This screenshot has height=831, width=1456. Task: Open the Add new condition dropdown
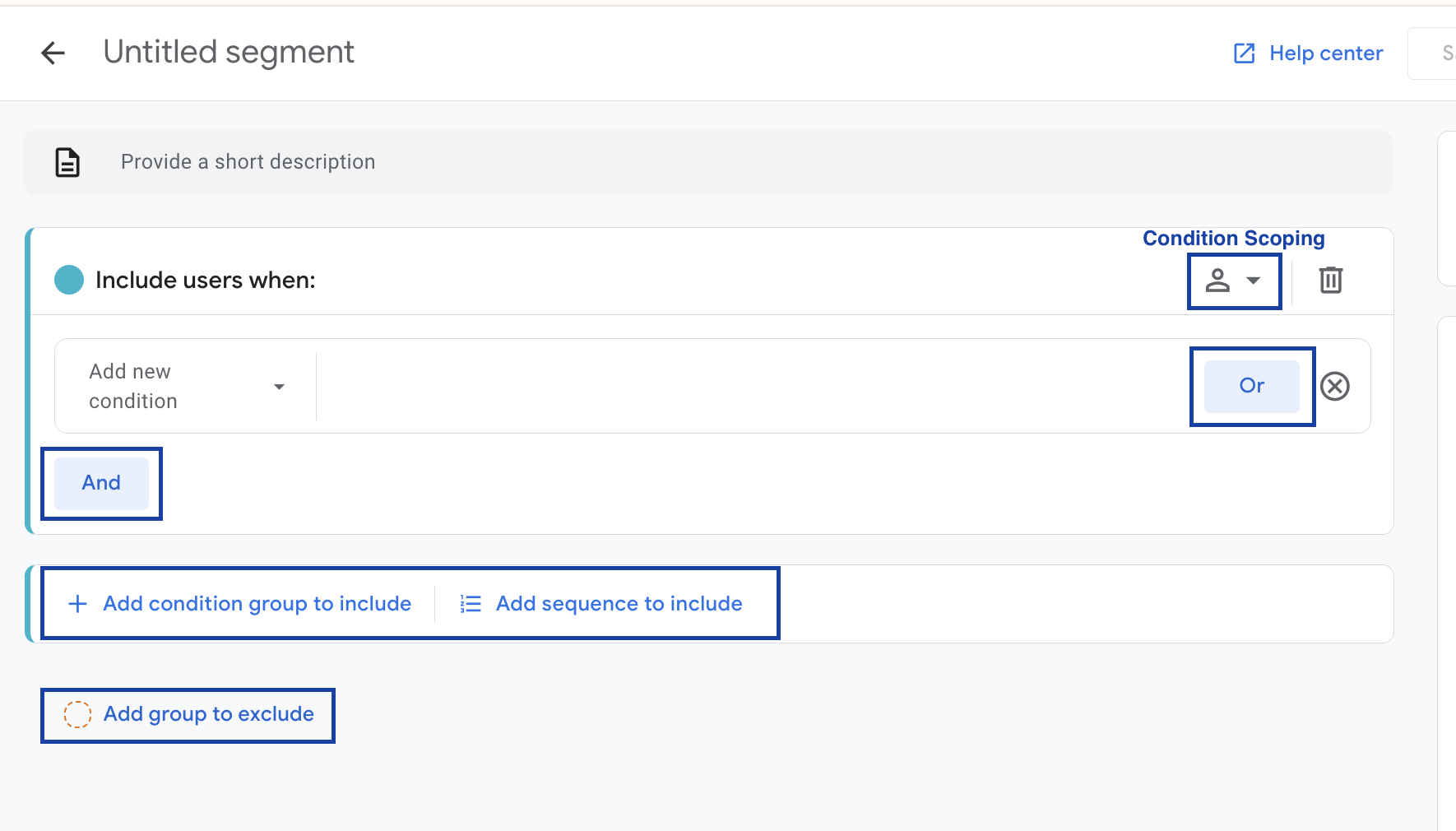(185, 386)
